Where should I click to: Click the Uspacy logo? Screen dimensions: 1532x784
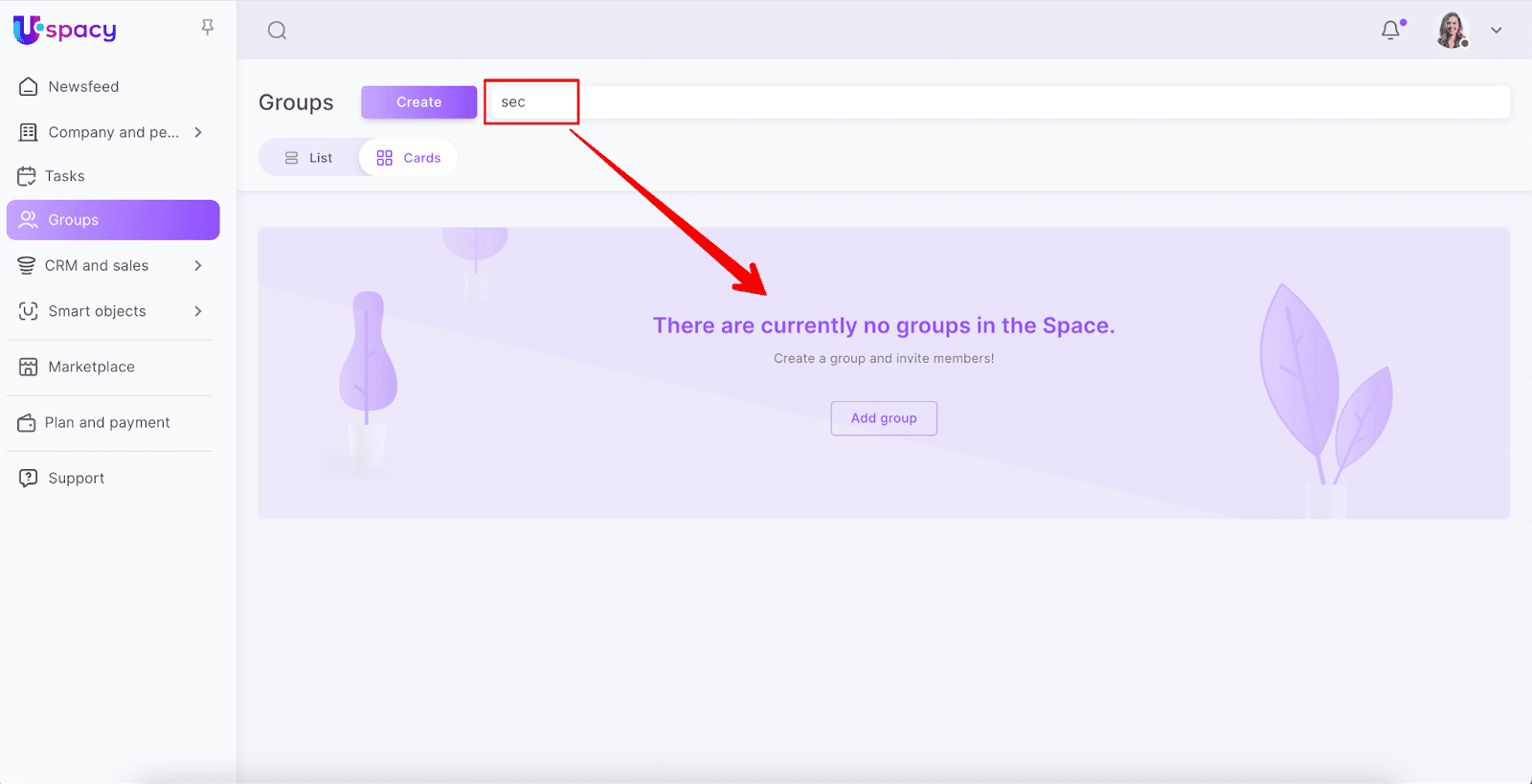coord(65,30)
